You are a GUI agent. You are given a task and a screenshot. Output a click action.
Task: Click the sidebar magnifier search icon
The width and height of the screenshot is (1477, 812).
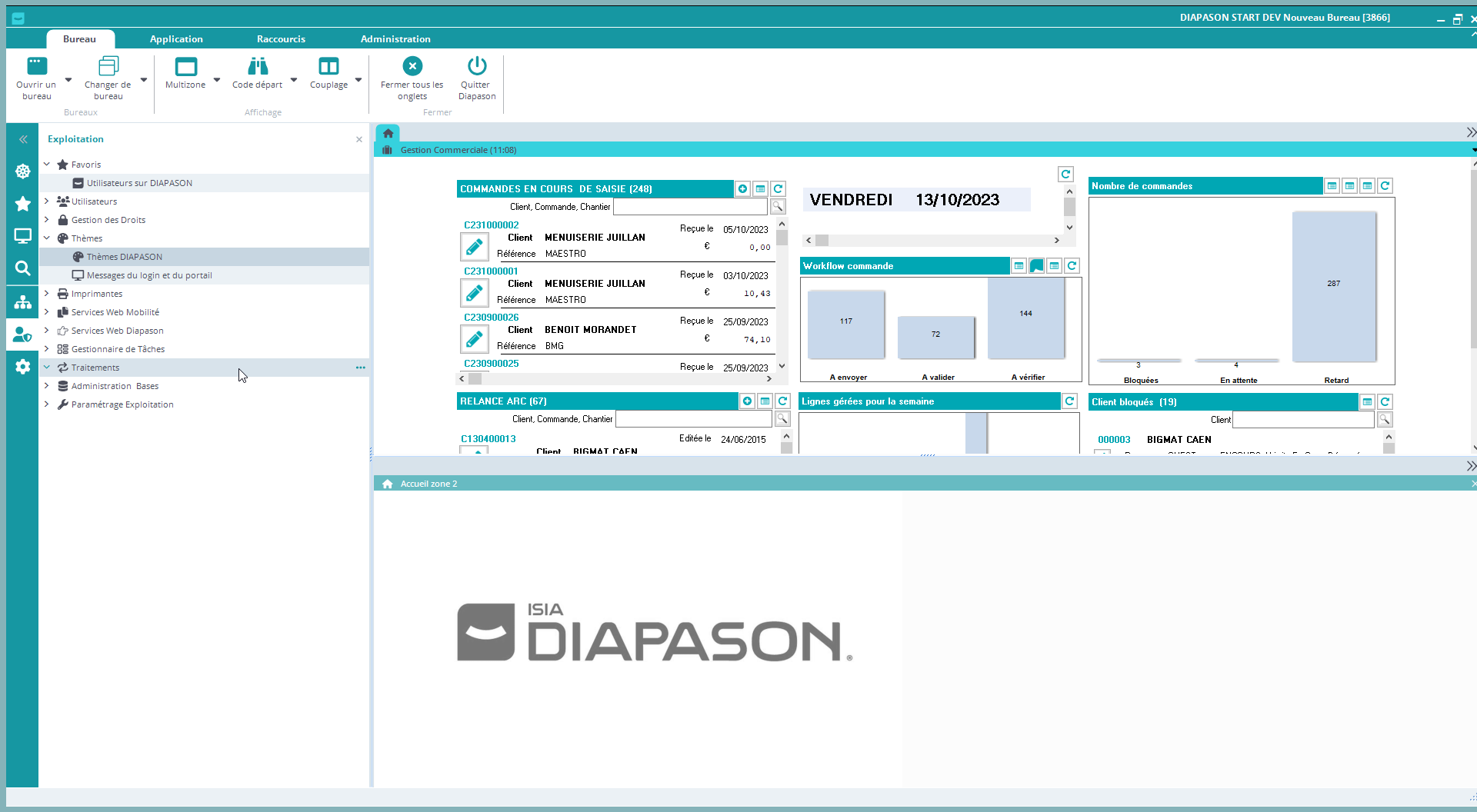(x=22, y=268)
